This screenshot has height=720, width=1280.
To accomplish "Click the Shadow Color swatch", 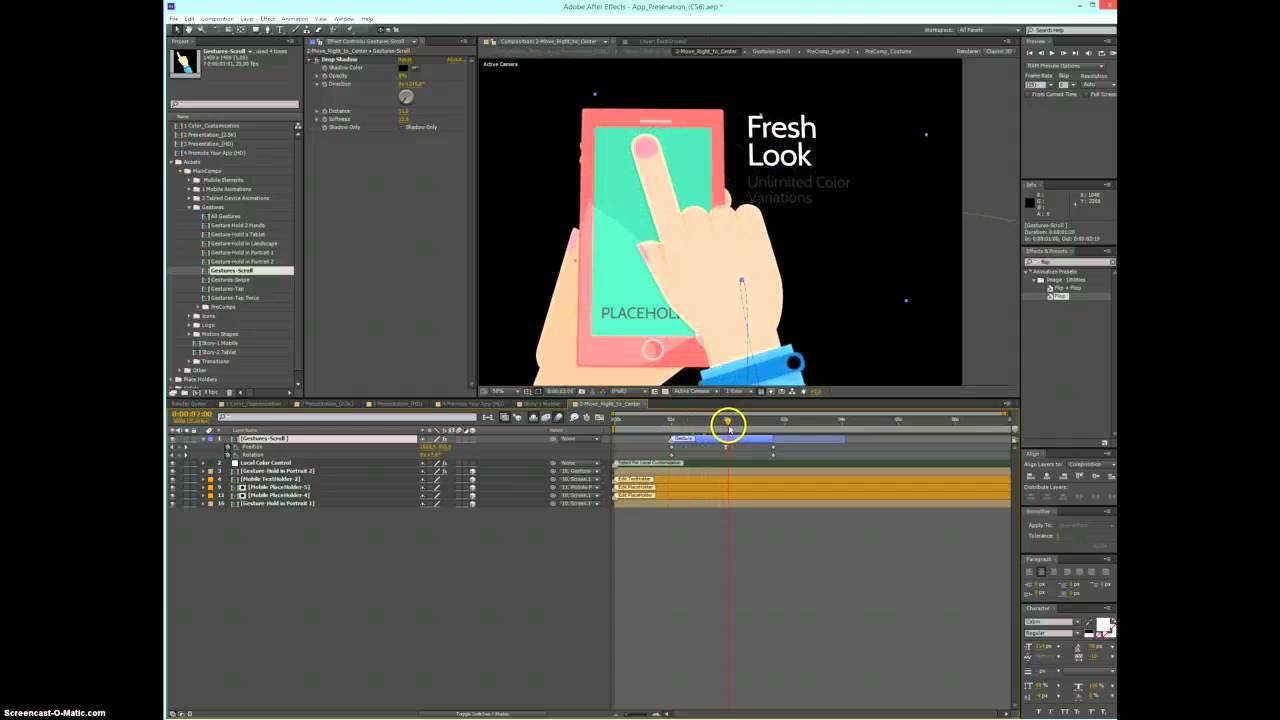I will 403,68.
